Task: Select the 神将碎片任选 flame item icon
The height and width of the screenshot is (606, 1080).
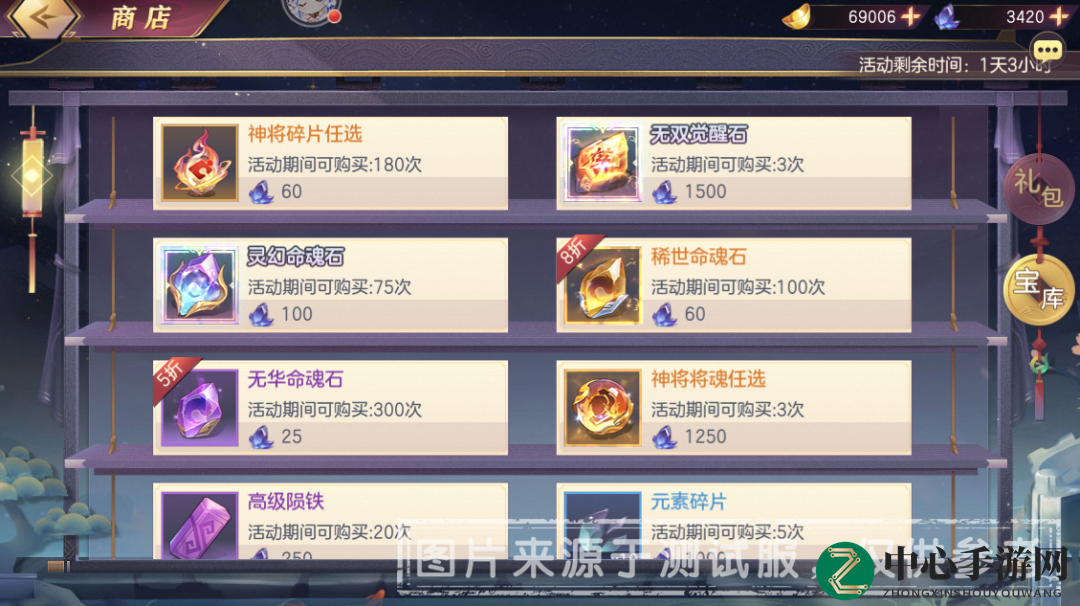Action: [x=200, y=163]
